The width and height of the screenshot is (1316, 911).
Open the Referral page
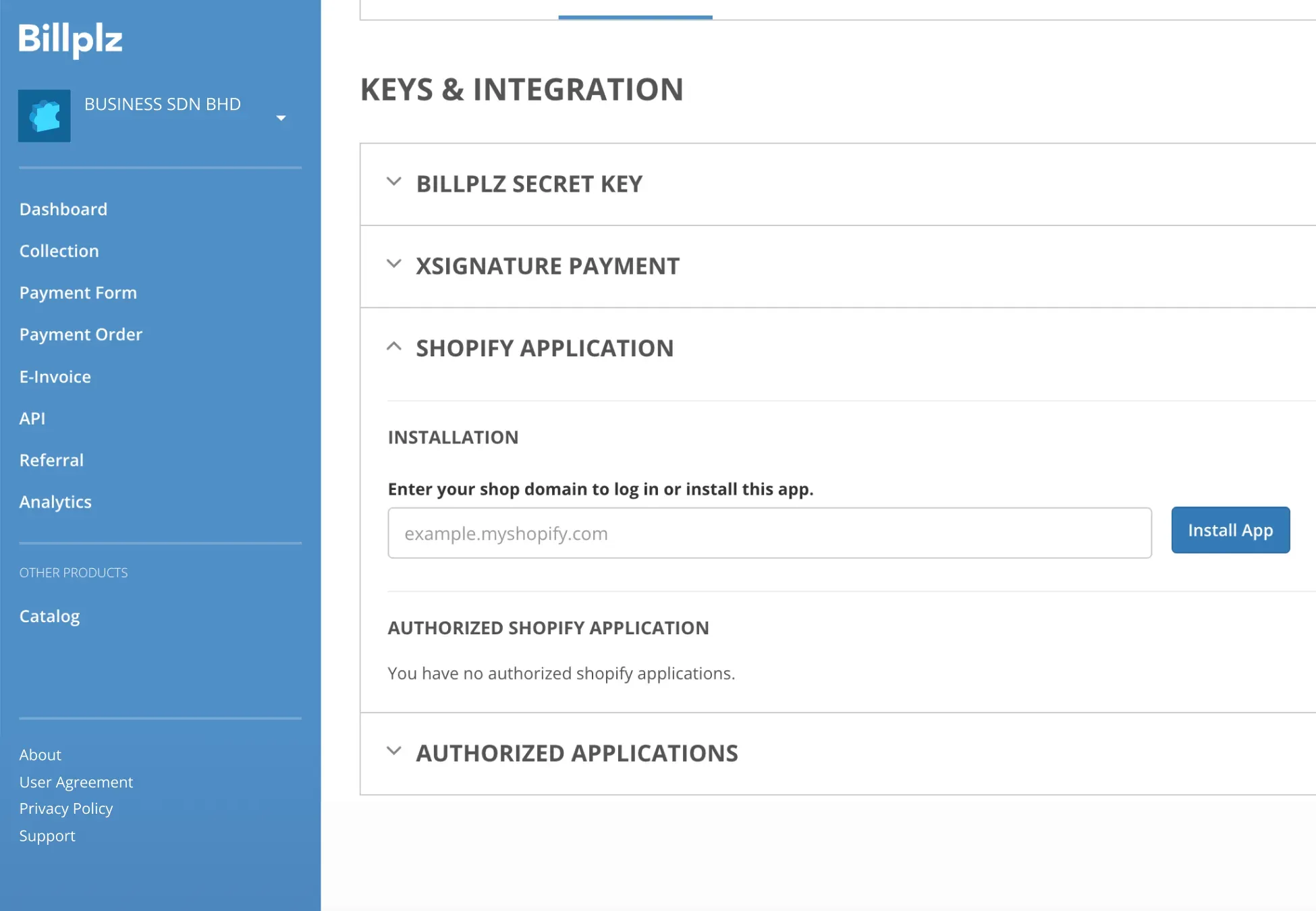(51, 460)
